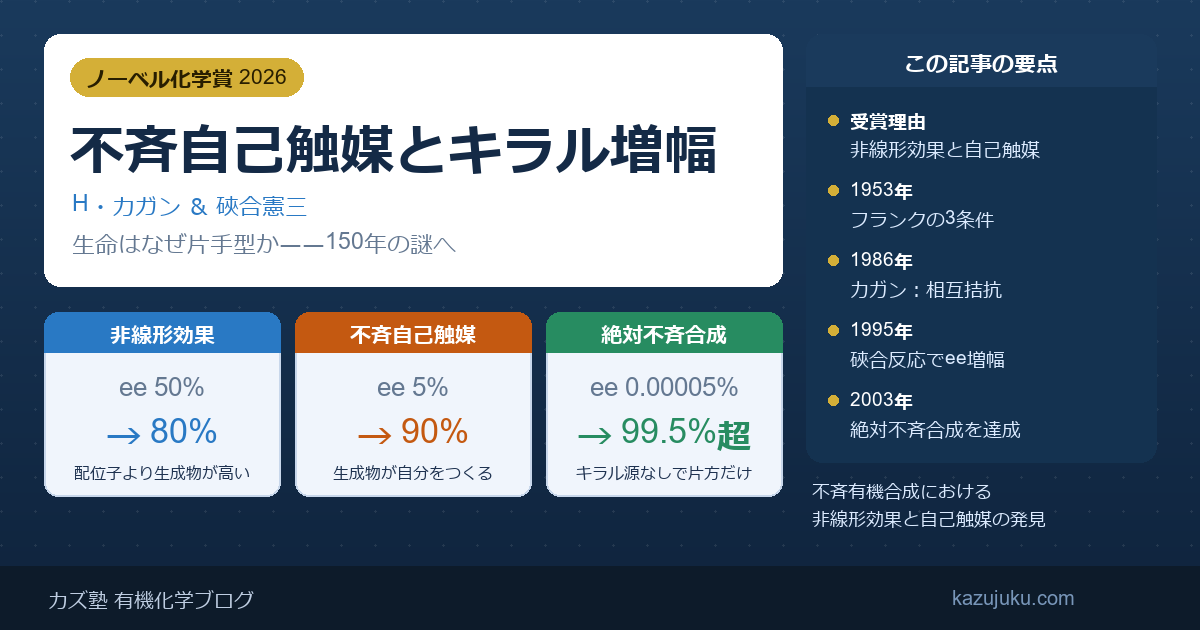Click the gold bullet beside 1986年
This screenshot has height=630, width=1200.
click(x=833, y=260)
